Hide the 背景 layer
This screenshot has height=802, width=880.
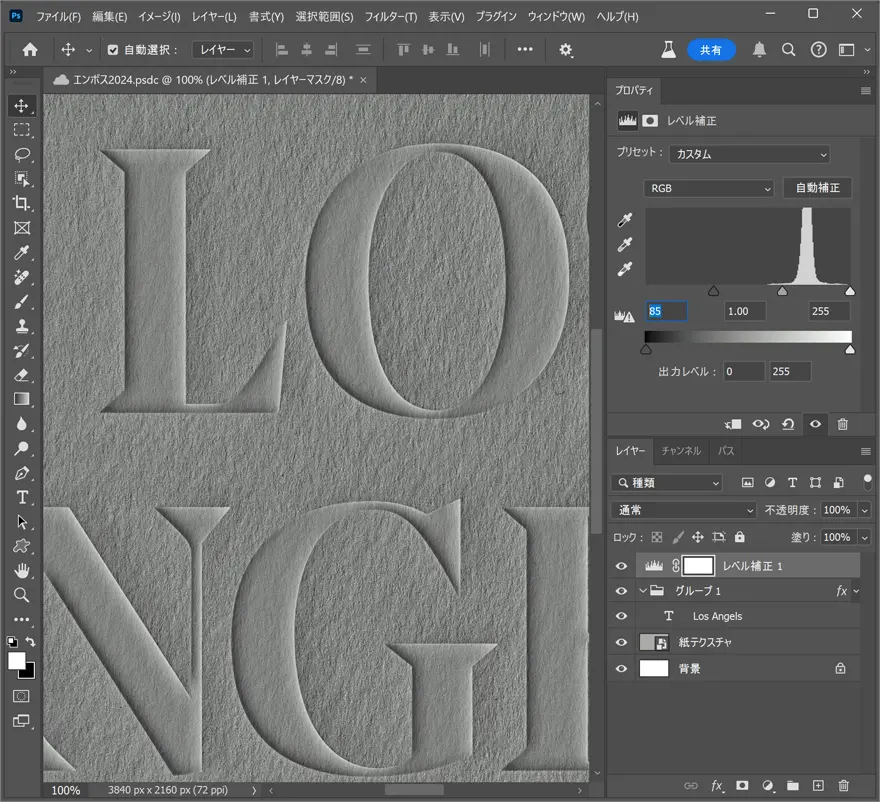pyautogui.click(x=621, y=669)
